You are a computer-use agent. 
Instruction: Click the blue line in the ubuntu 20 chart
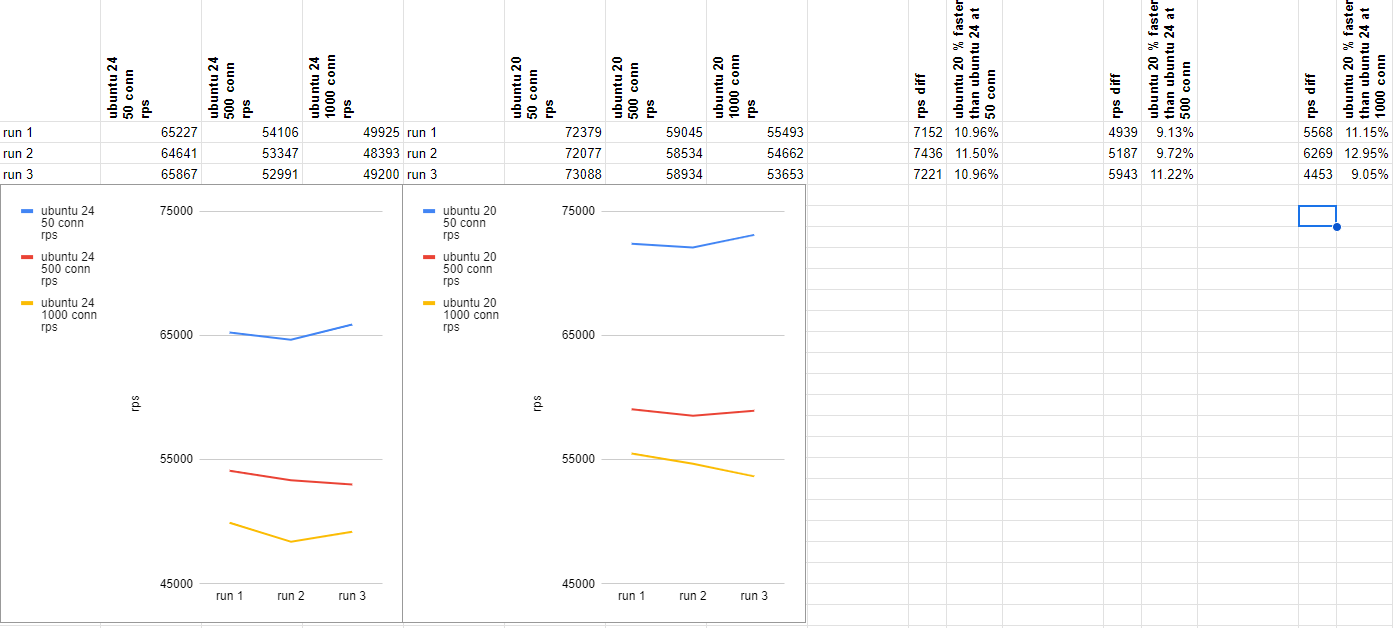692,246
